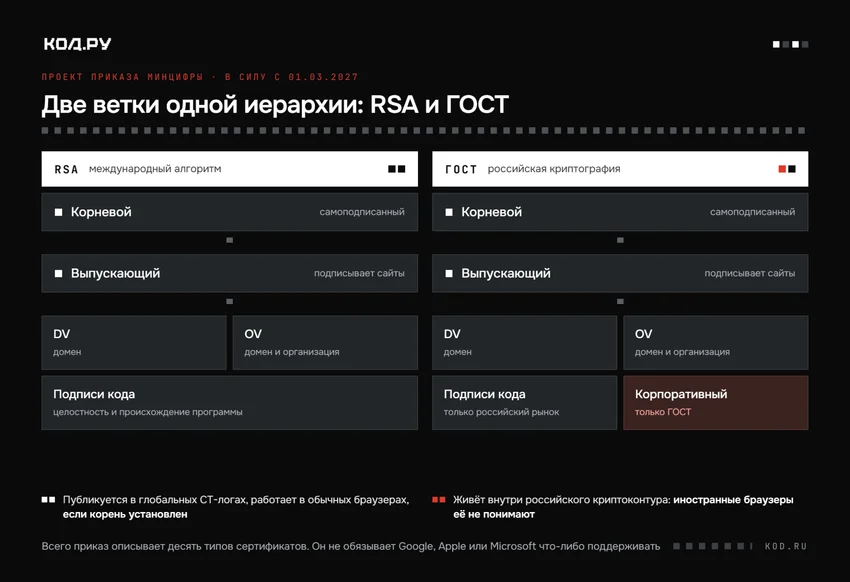Open the RSA Корневой certificate block

coord(229,212)
